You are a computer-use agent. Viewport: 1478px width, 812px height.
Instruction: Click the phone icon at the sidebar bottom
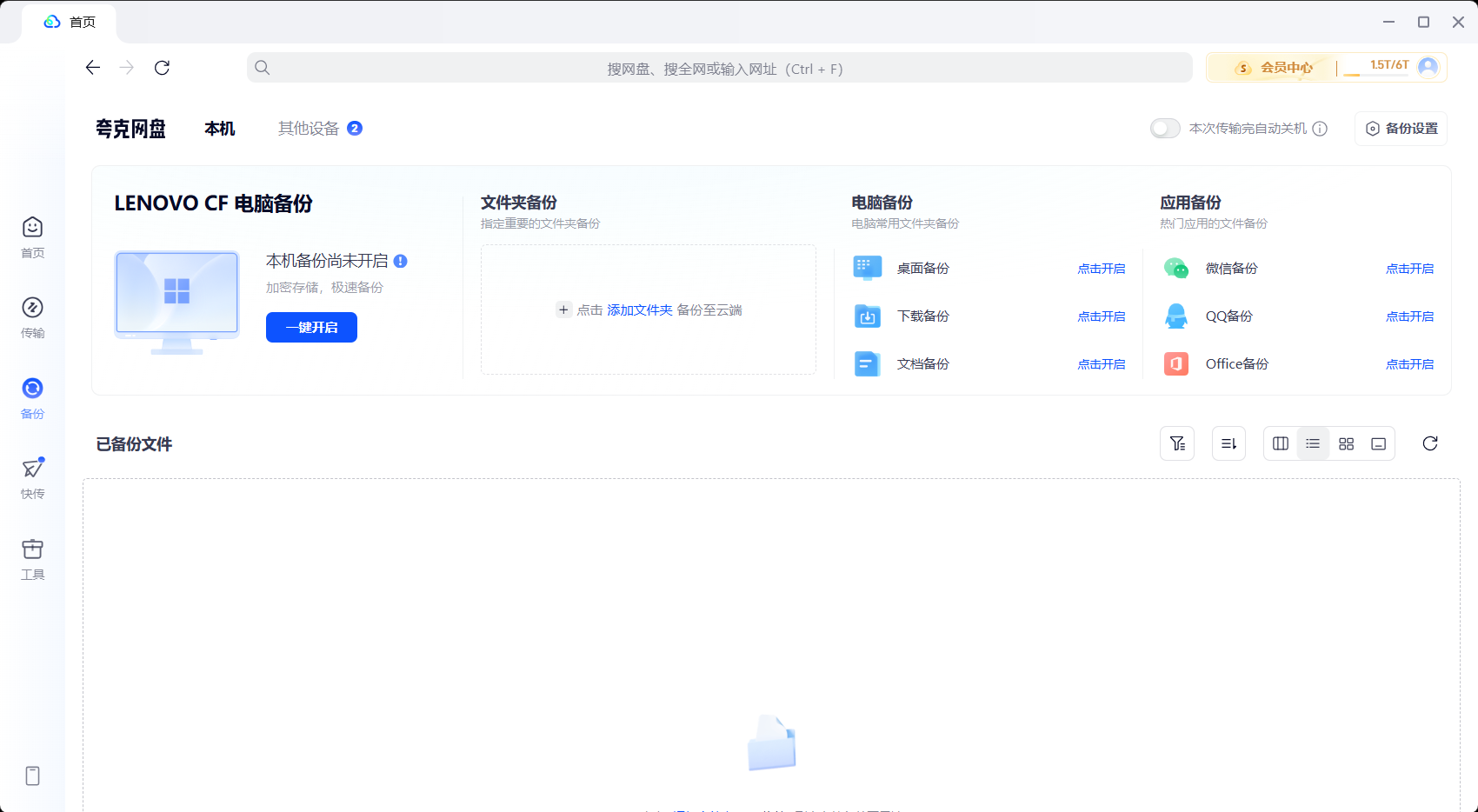[32, 775]
